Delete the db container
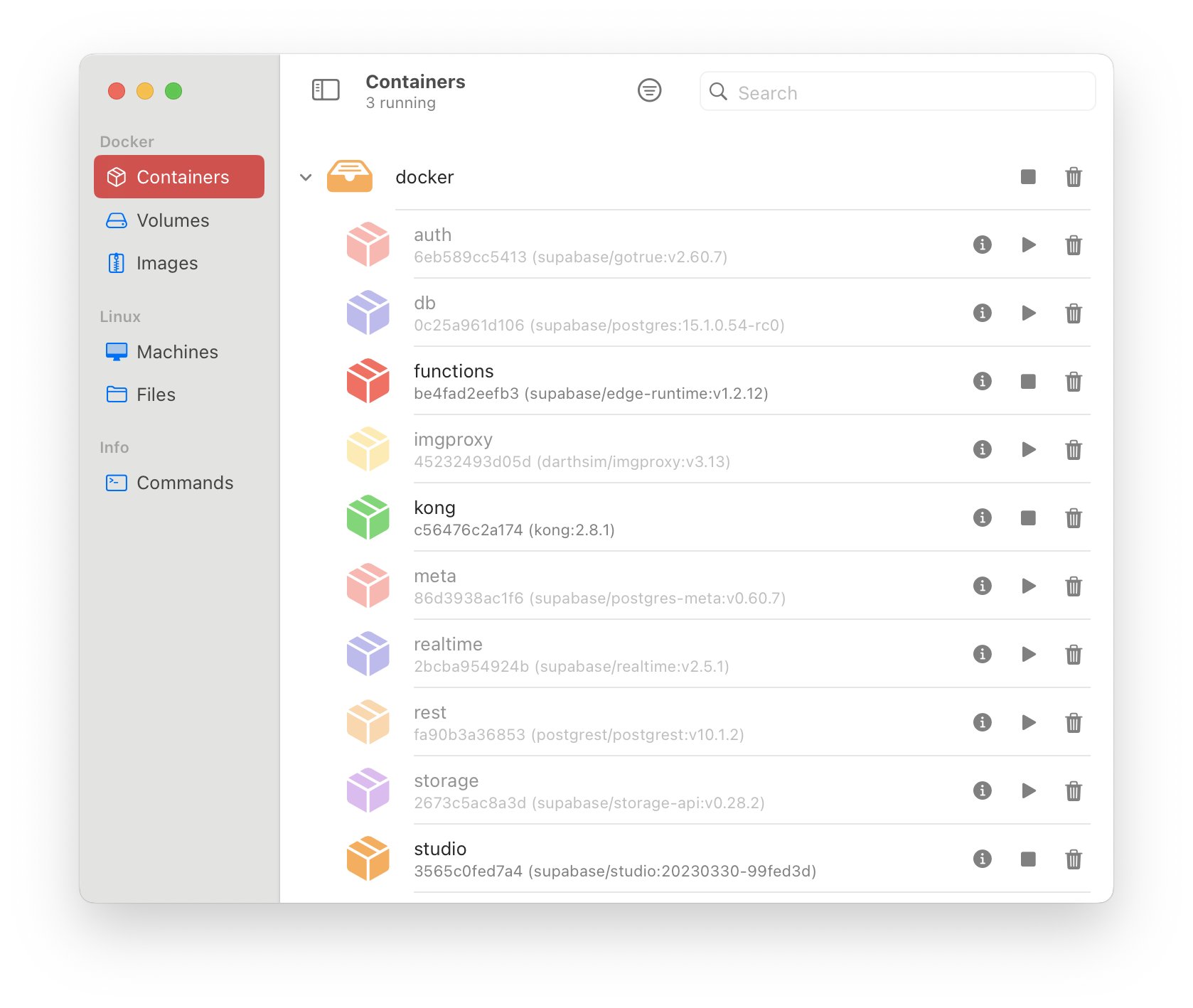1193x1008 pixels. coord(1074,313)
